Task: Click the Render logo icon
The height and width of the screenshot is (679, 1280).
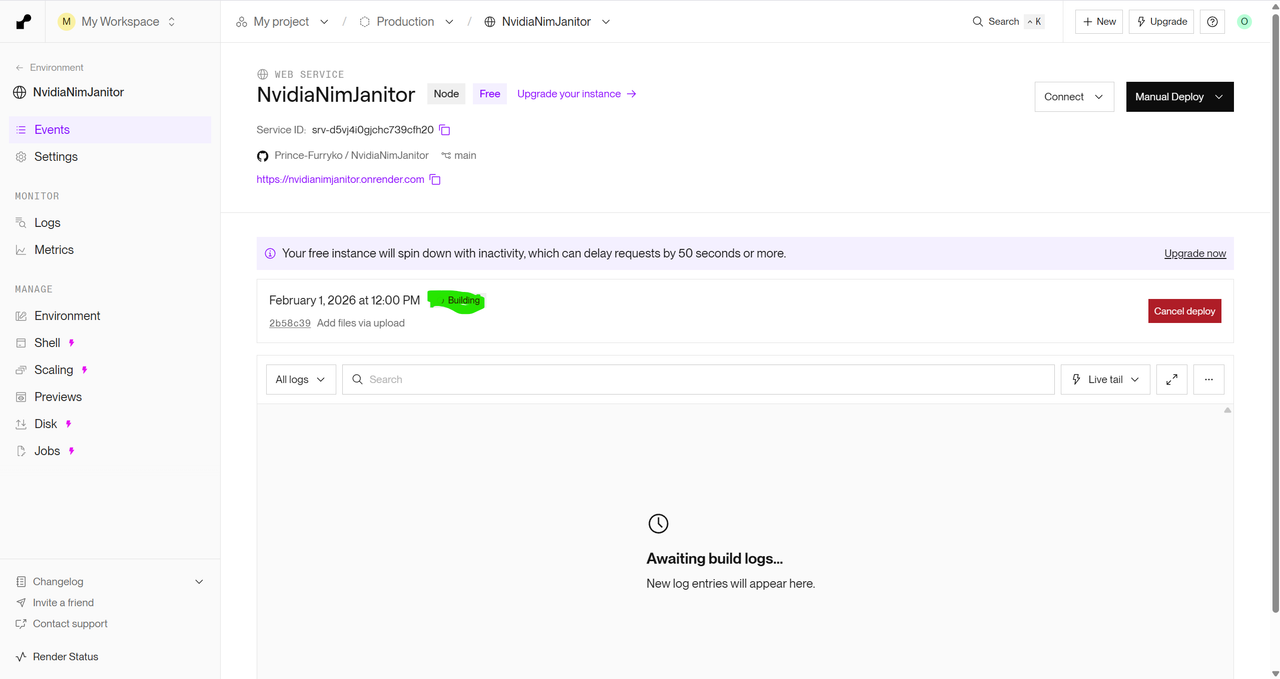Action: [24, 21]
